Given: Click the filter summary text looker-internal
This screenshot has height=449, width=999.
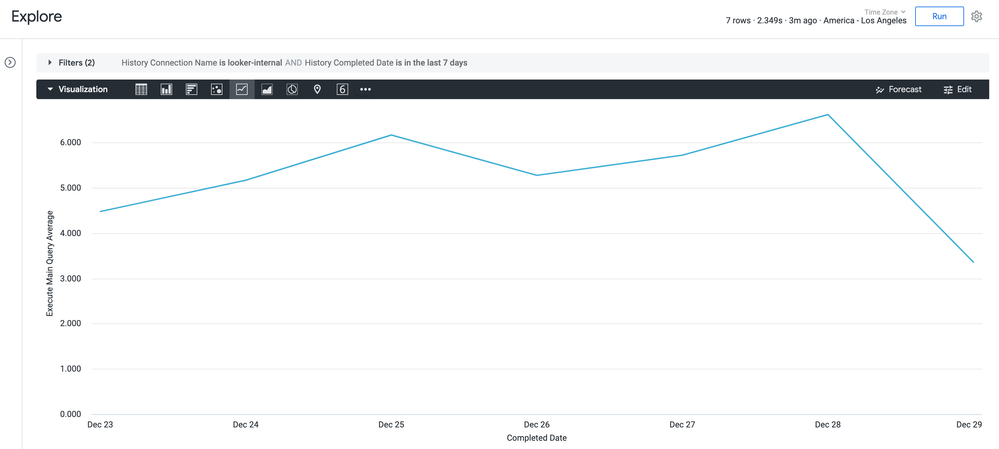Looking at the screenshot, I should click(x=255, y=63).
